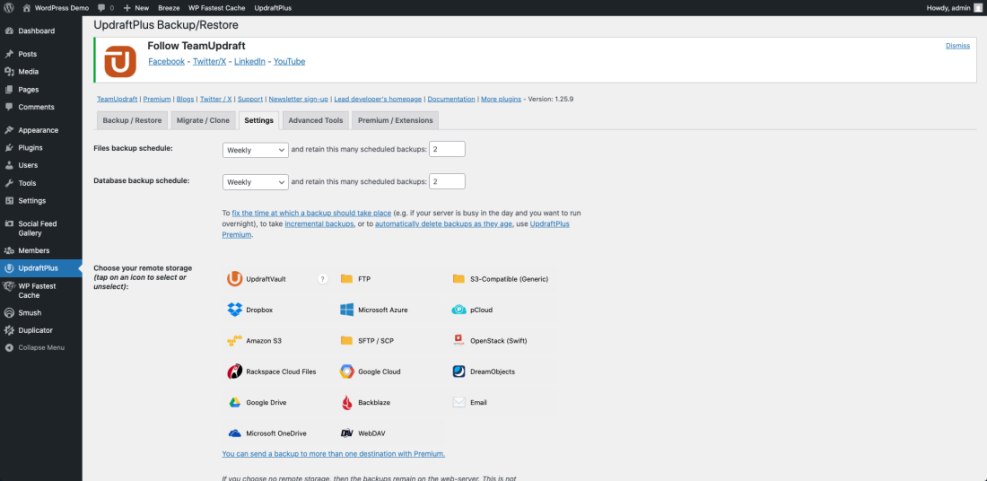The width and height of the screenshot is (987, 481).
Task: Open the Howdy, admin account menu
Action: (954, 8)
